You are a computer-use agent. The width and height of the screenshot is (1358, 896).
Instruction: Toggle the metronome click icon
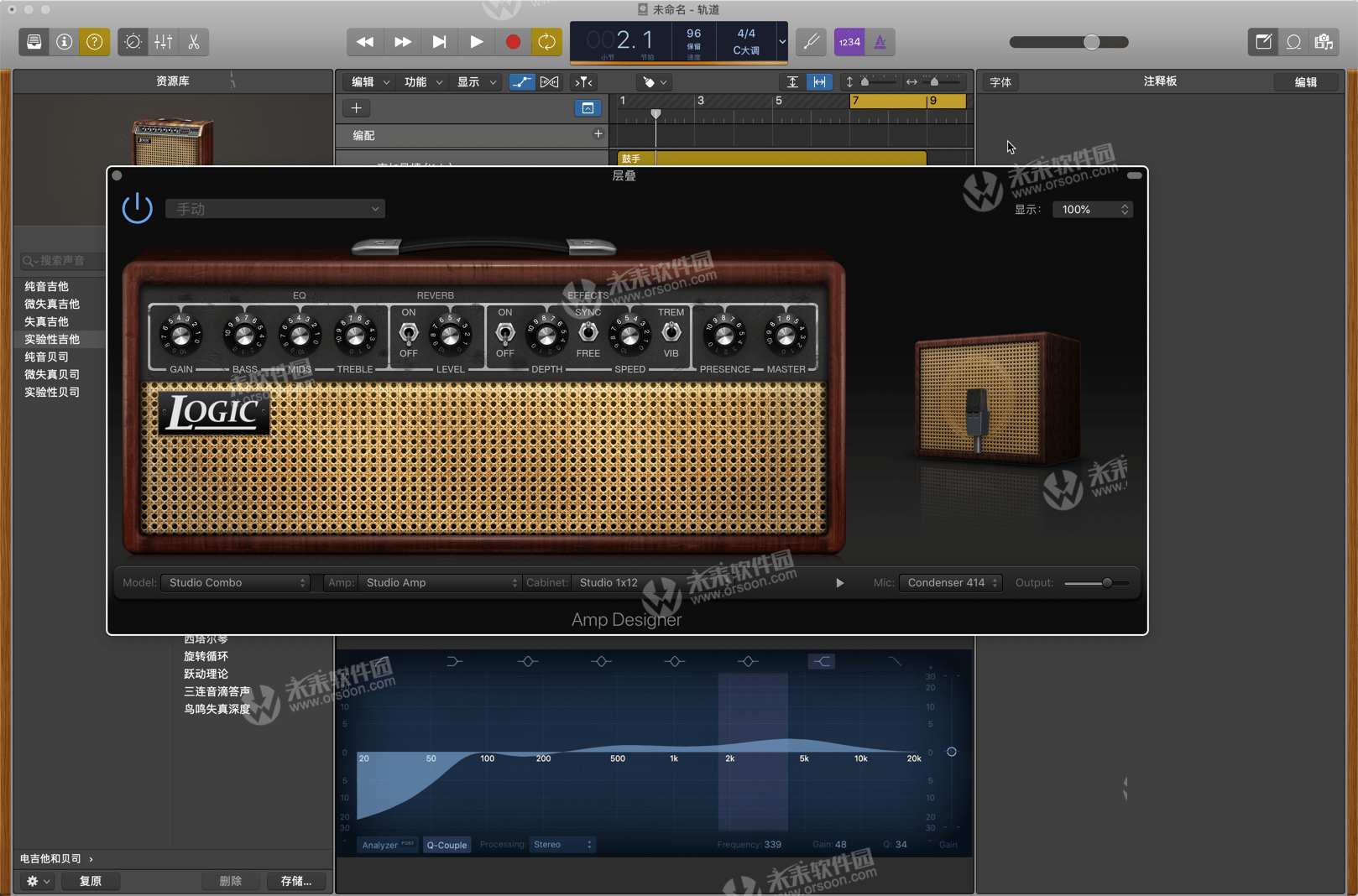pos(880,42)
